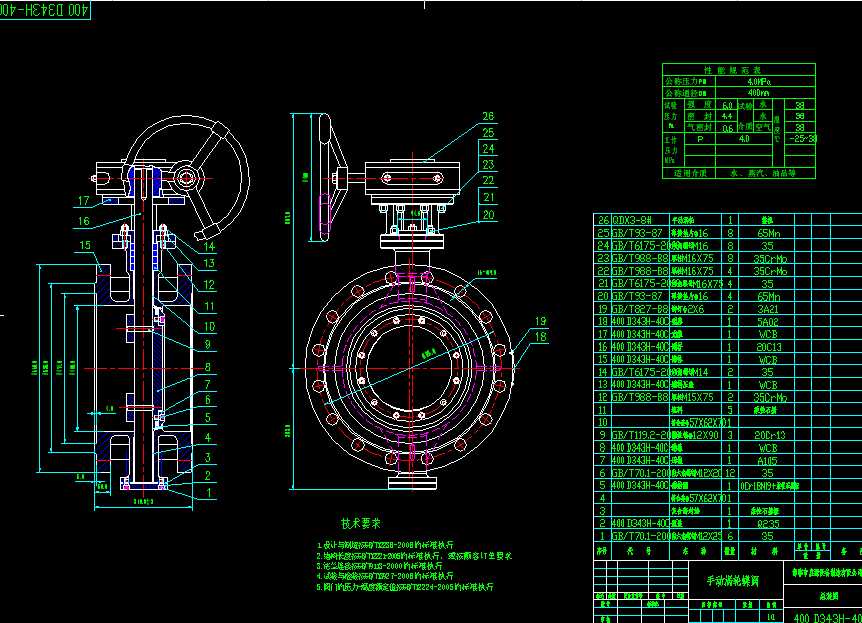The image size is (862, 623).
Task: Click 65Mn material in parts list row 25
Action: (x=769, y=233)
